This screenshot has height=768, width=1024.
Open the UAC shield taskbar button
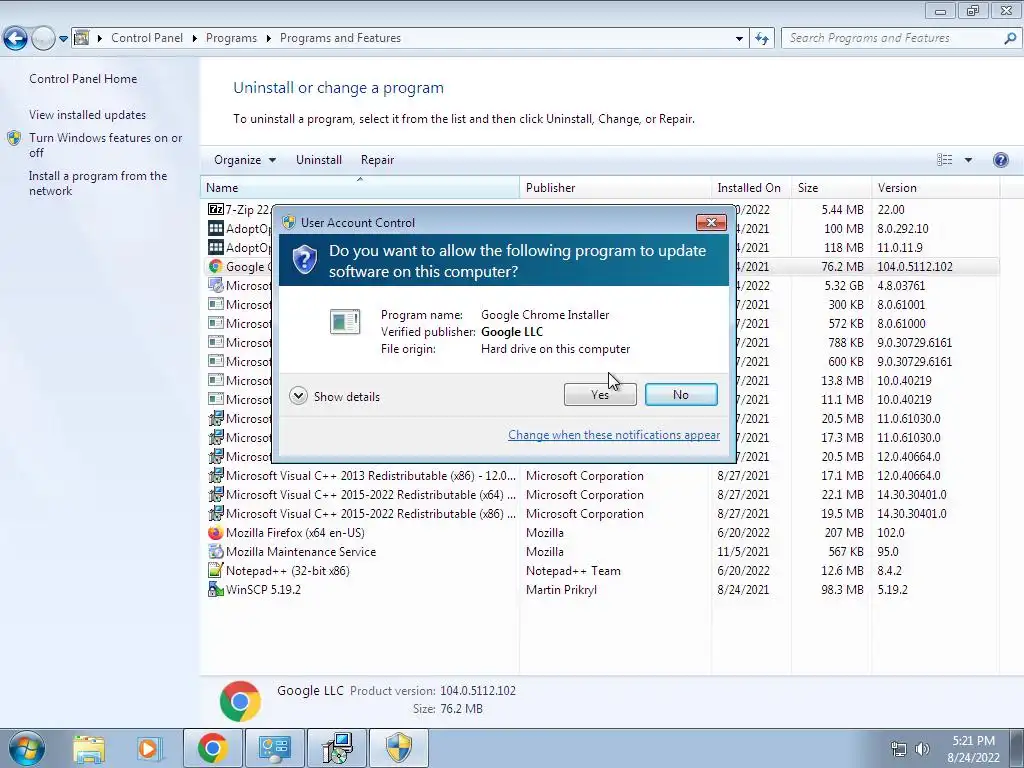[x=399, y=748]
